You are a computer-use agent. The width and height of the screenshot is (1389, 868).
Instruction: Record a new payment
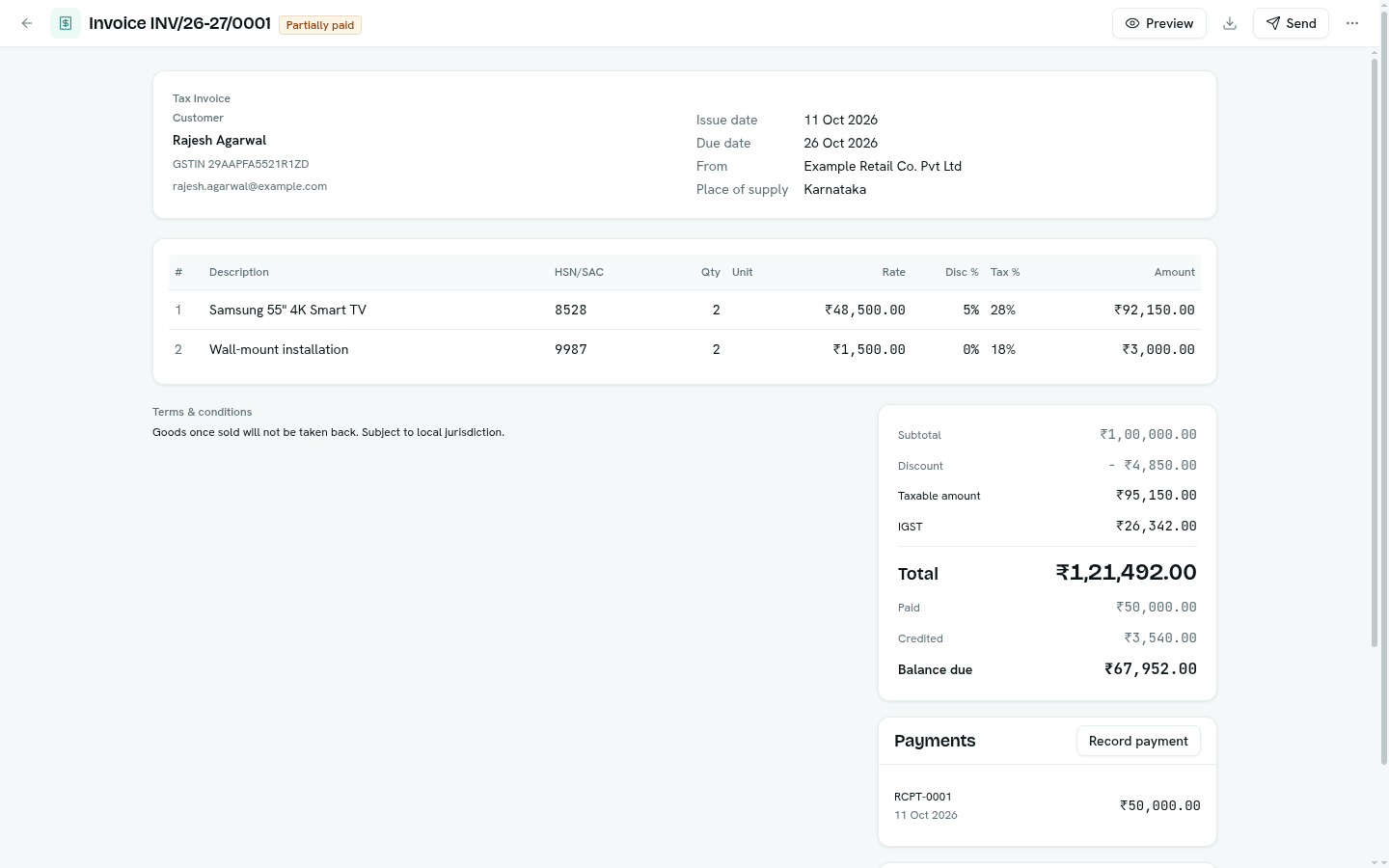(x=1138, y=741)
